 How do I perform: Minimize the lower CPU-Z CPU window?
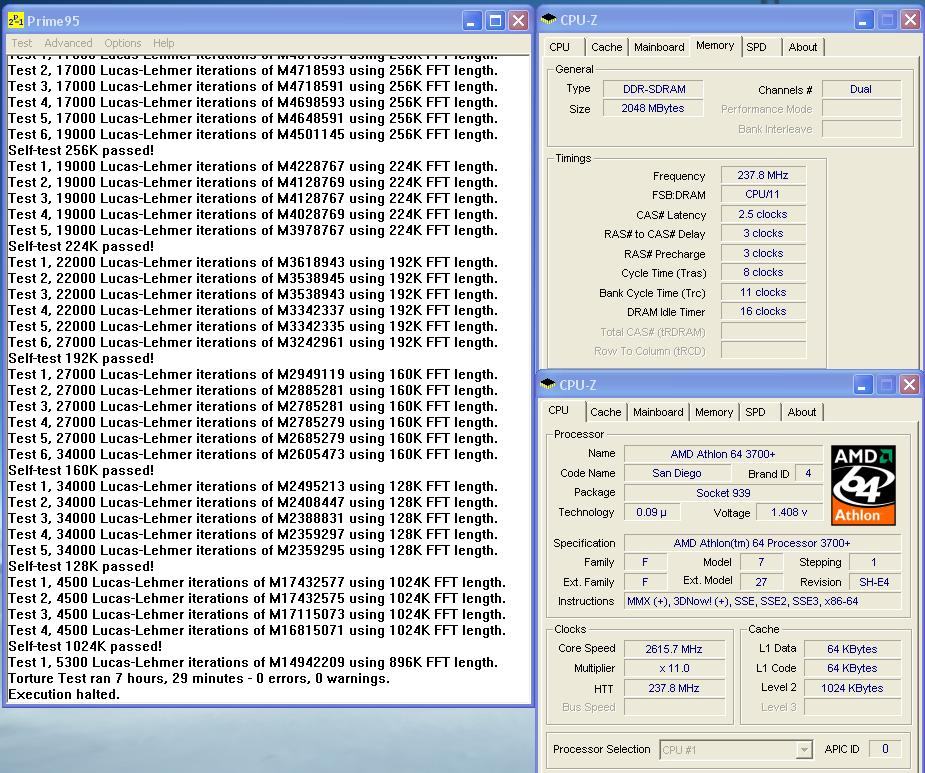point(862,385)
